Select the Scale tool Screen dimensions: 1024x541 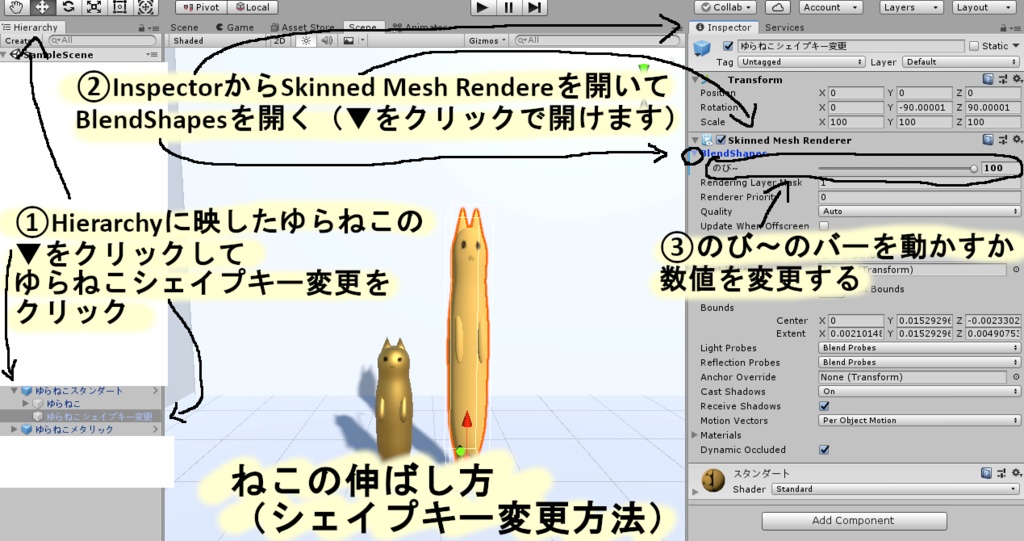(94, 7)
